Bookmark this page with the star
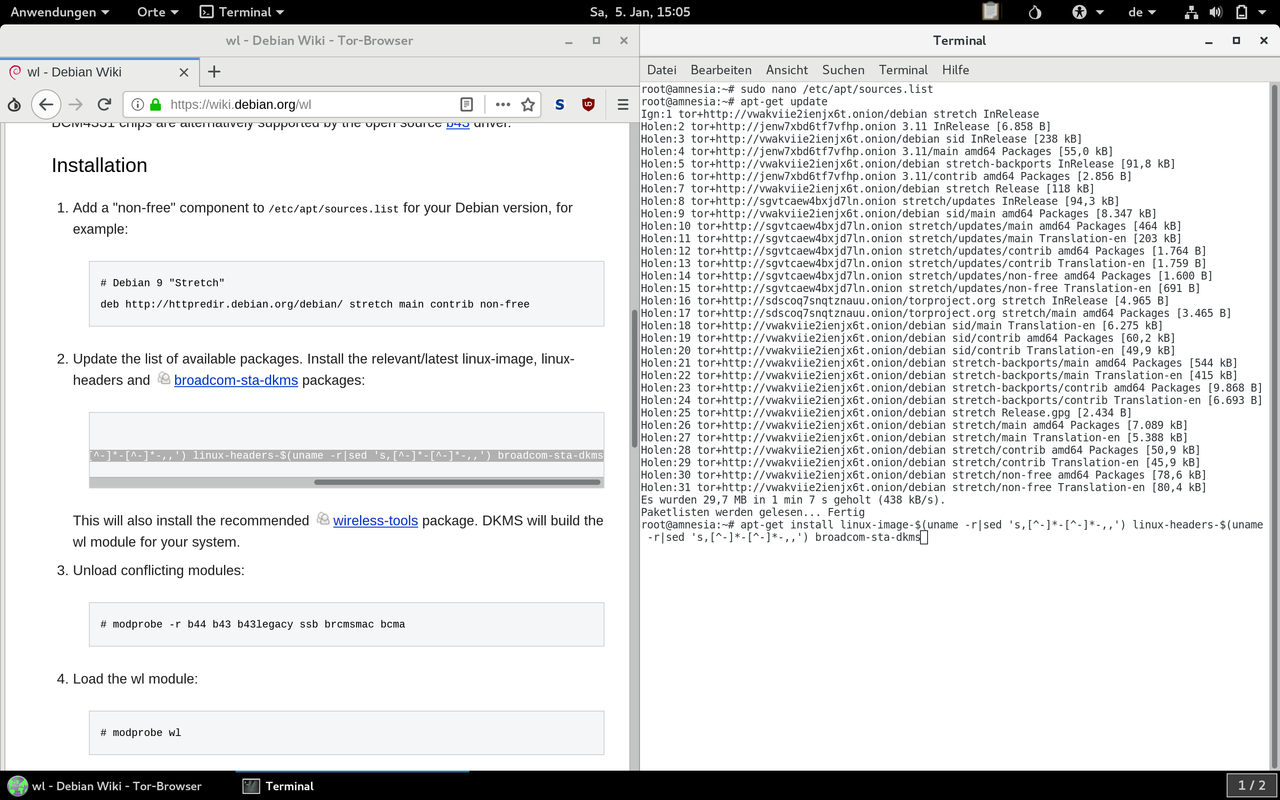 [x=528, y=104]
